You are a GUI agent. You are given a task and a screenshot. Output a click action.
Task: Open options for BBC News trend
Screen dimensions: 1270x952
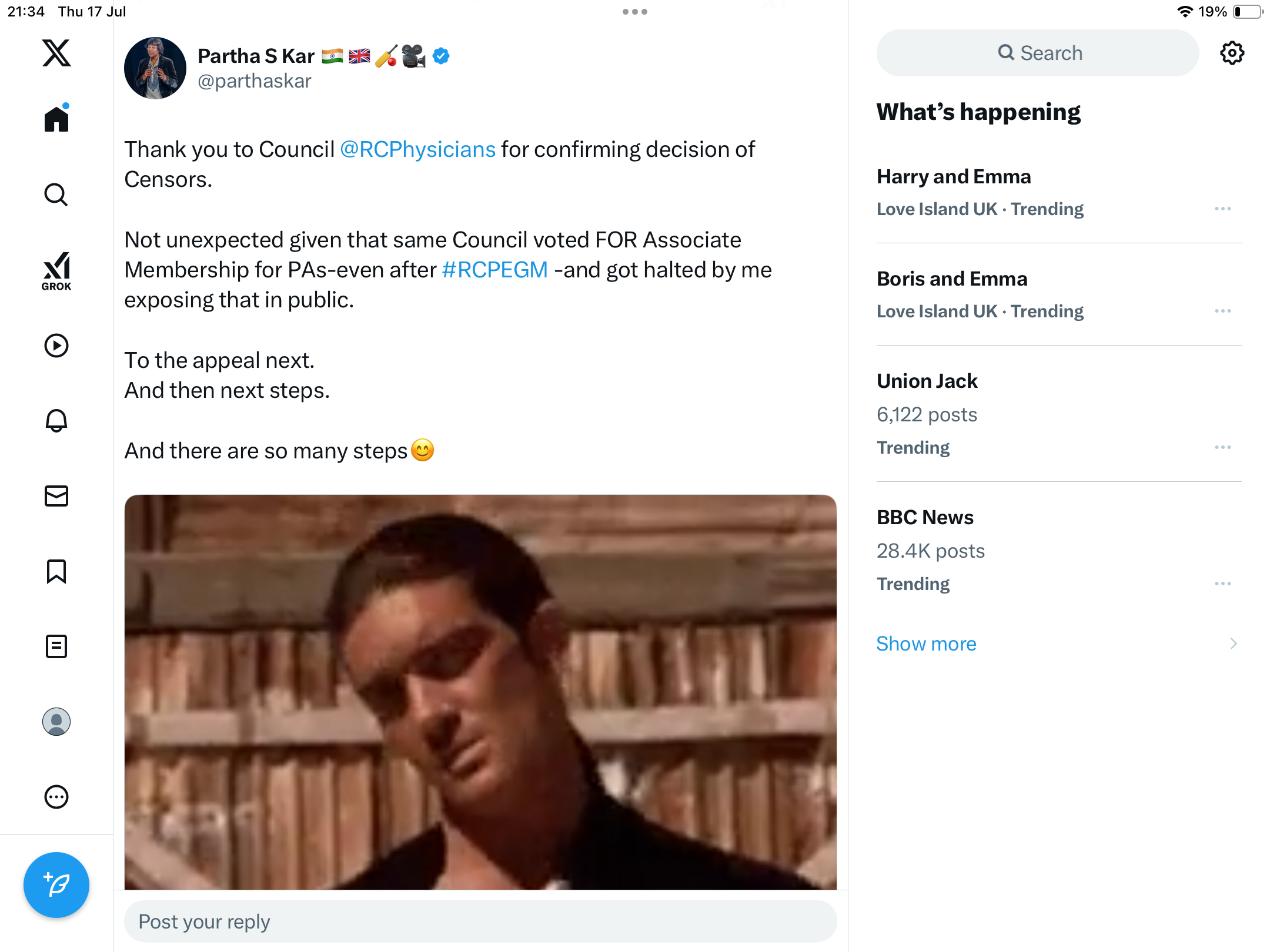click(x=1223, y=584)
